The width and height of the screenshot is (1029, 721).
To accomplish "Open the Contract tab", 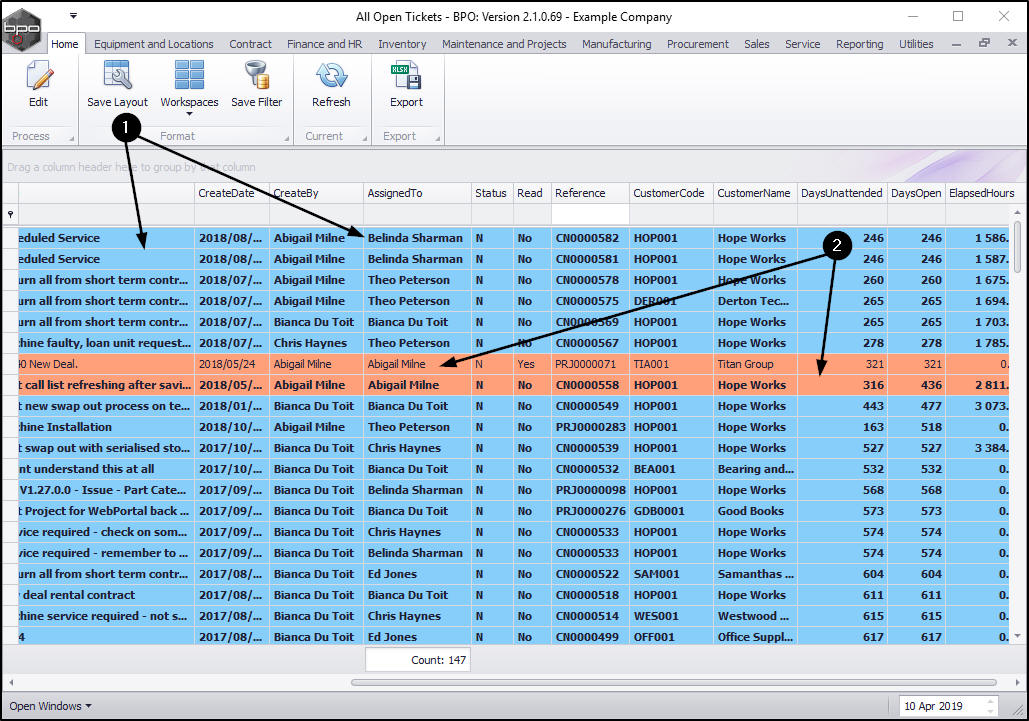I will coord(250,44).
